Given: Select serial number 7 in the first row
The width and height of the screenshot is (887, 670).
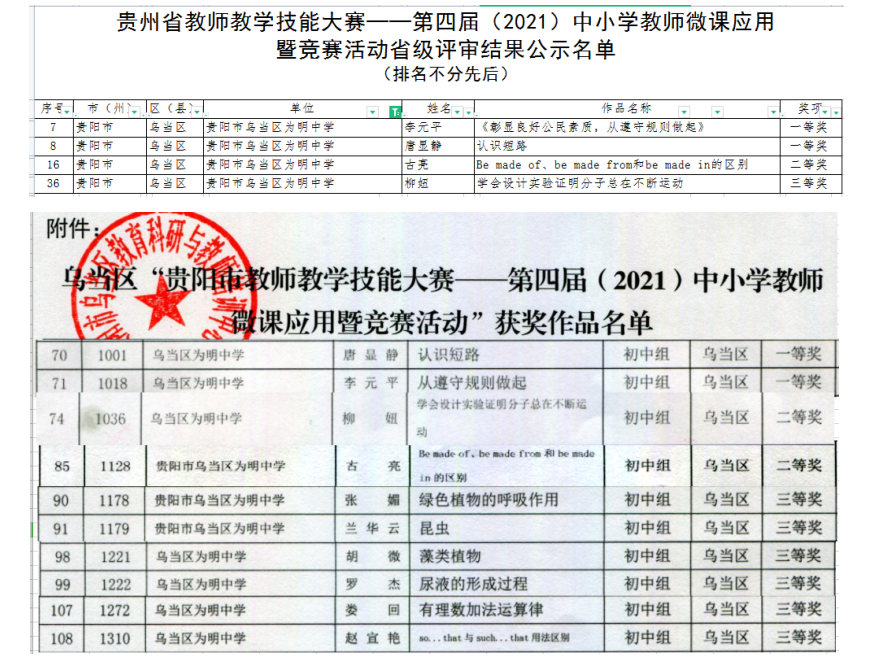Looking at the screenshot, I should coord(53,127).
